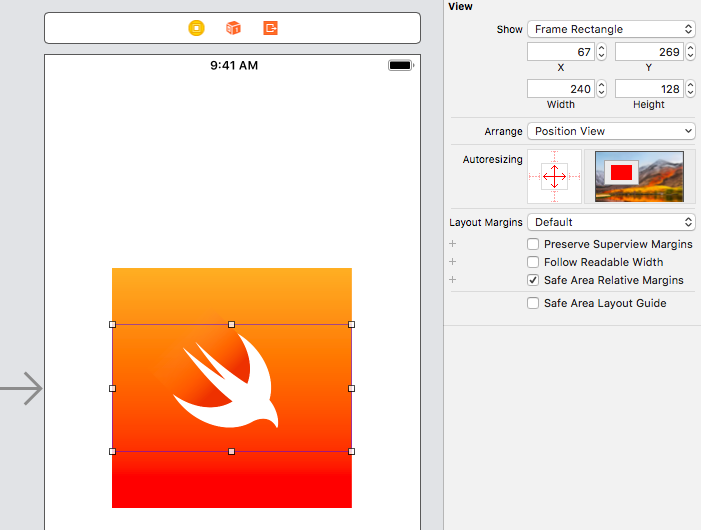
Task: Click the autoresizing mask control
Action: [554, 176]
